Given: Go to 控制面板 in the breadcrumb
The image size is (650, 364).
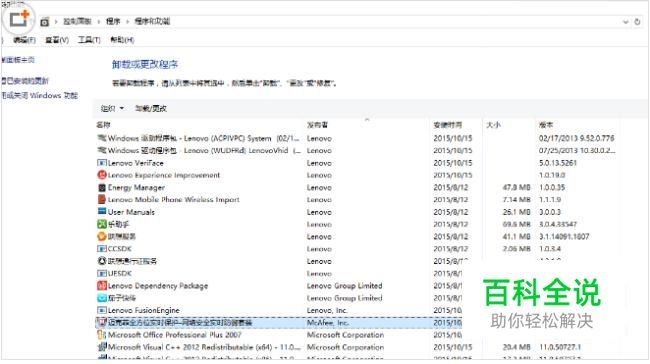Looking at the screenshot, I should click(x=77, y=21).
